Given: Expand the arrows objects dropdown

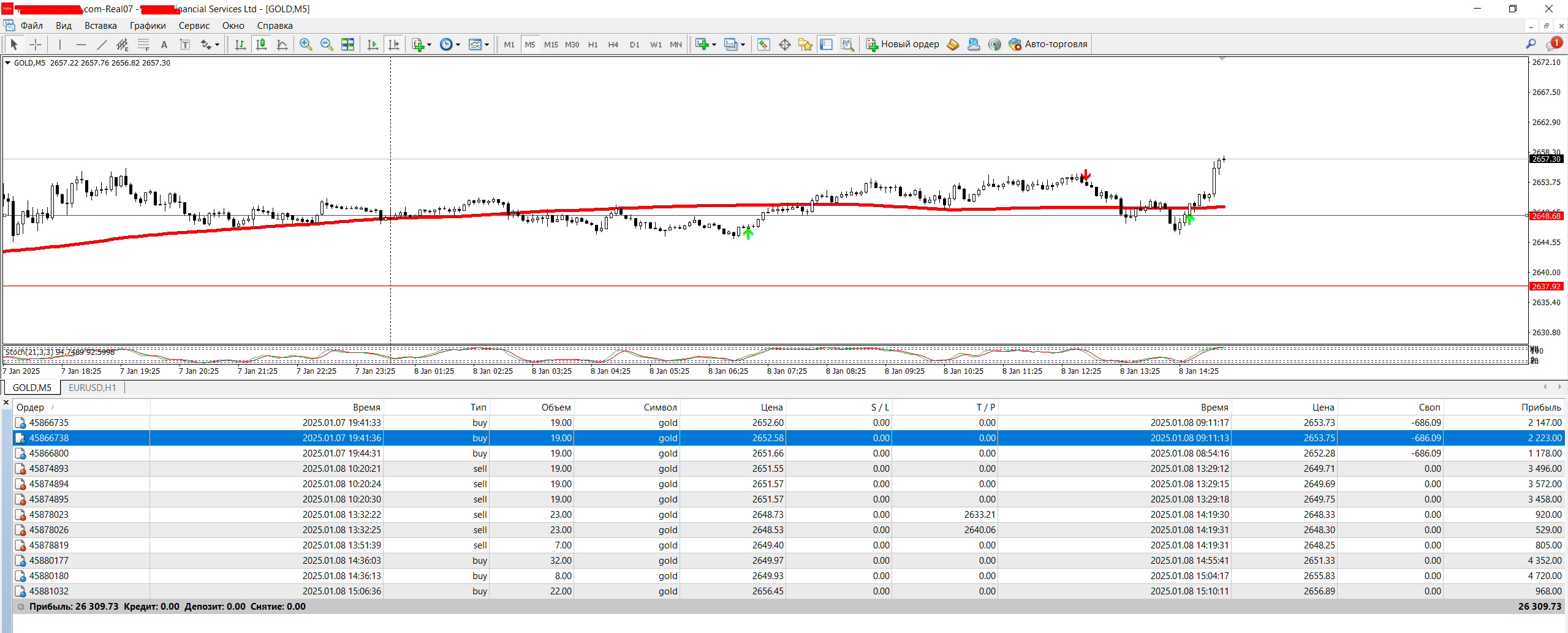Looking at the screenshot, I should tap(217, 44).
